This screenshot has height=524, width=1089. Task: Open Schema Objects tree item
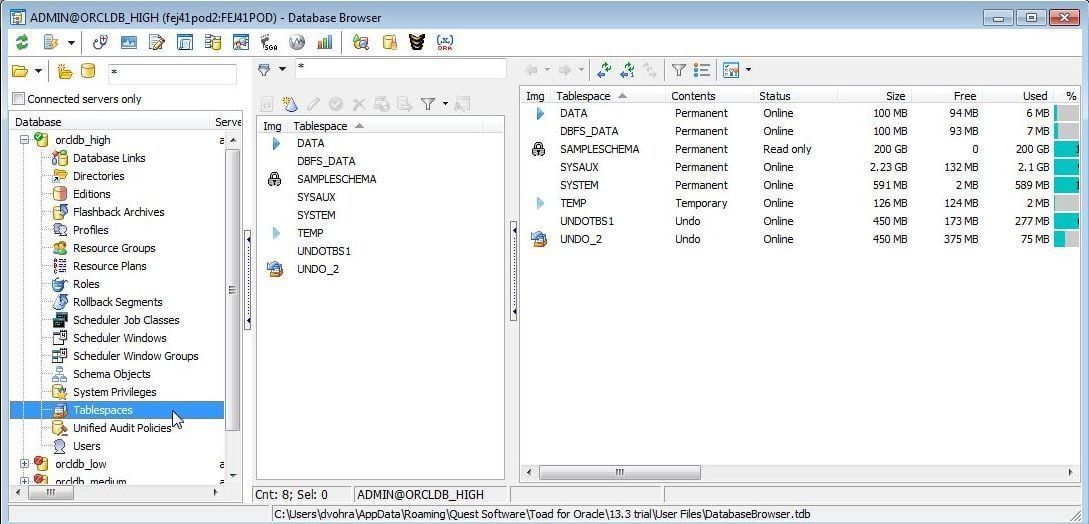112,374
